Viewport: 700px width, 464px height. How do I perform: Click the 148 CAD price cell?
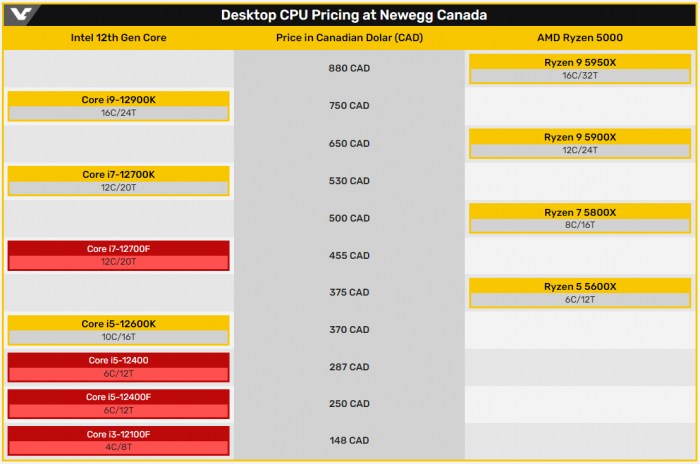tap(349, 441)
